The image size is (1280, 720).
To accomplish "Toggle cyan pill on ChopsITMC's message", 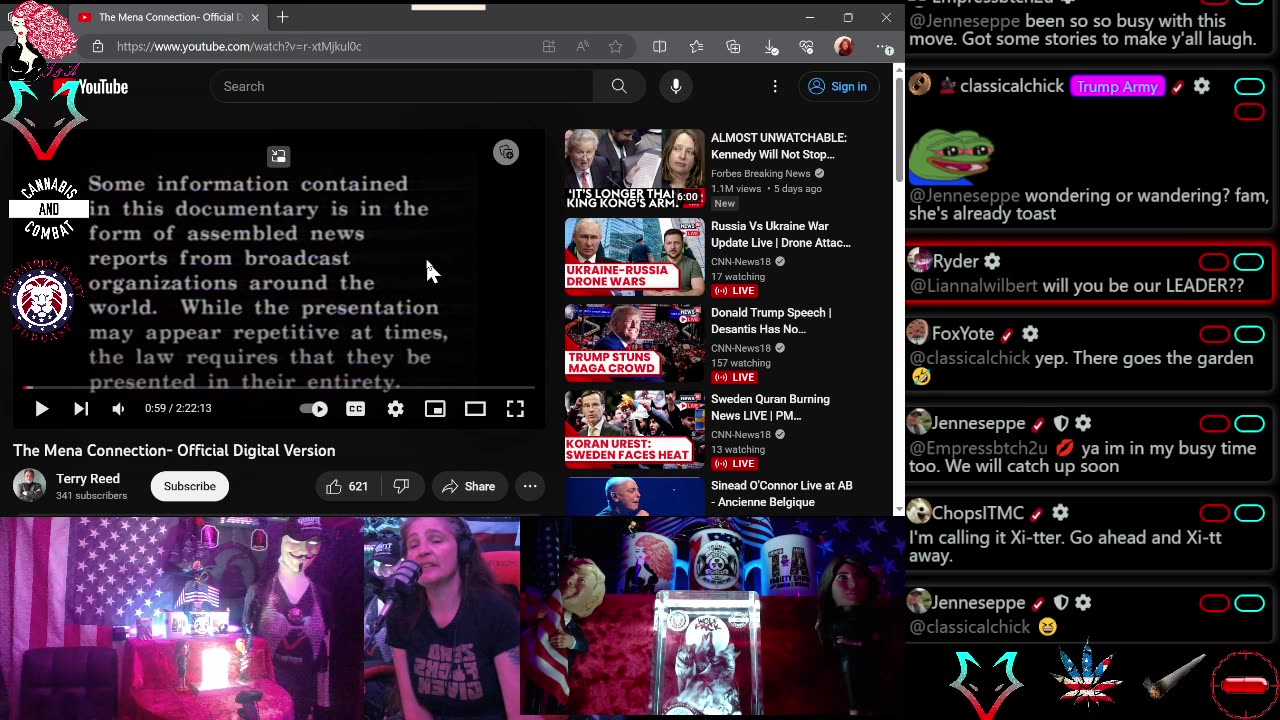I will pyautogui.click(x=1249, y=513).
